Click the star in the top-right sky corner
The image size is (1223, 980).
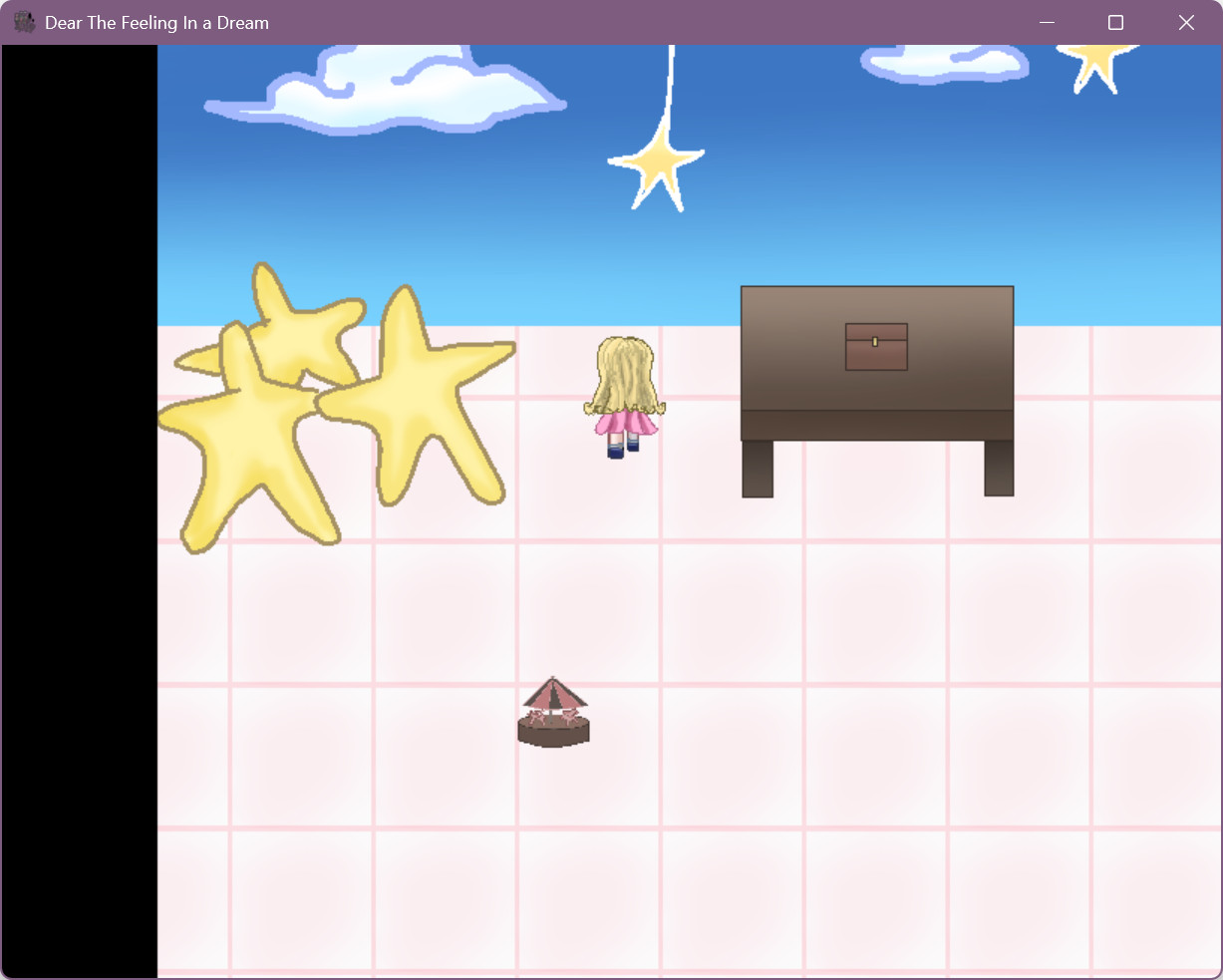pyautogui.click(x=1096, y=62)
